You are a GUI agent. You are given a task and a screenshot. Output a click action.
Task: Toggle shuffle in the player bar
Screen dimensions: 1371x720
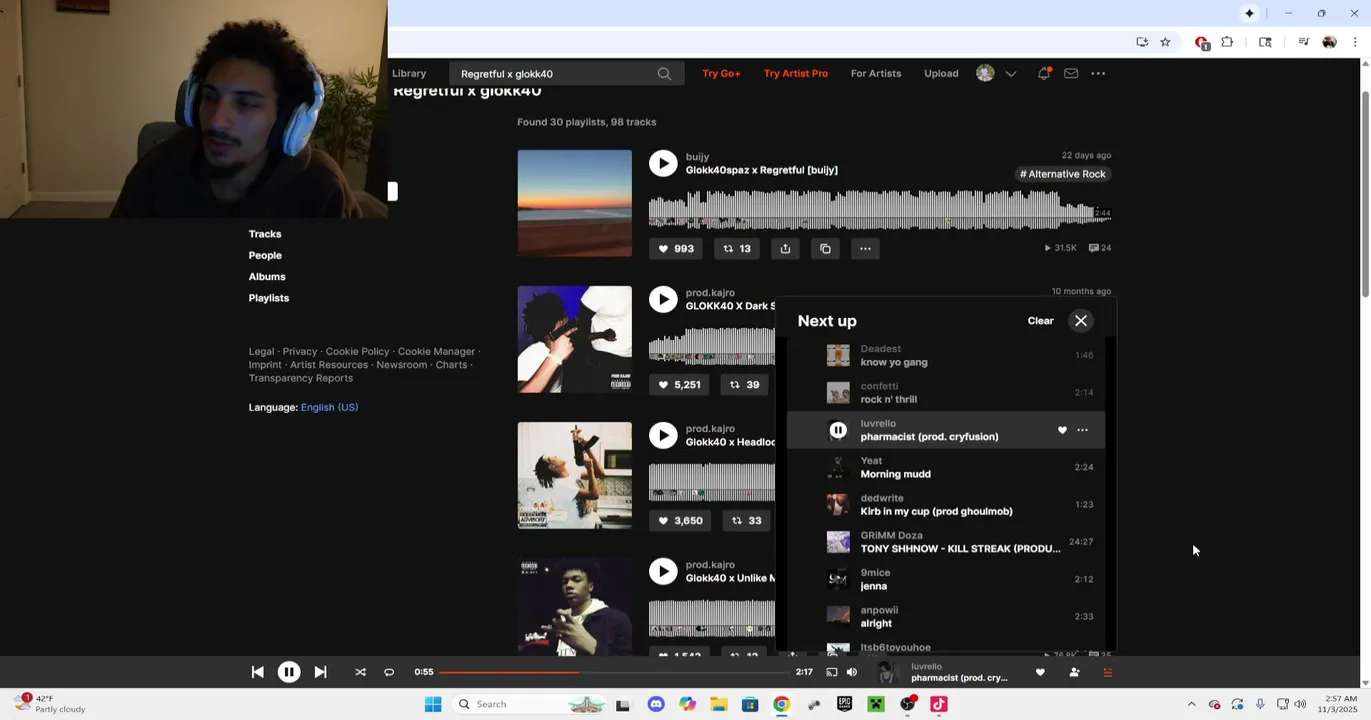[x=360, y=672]
